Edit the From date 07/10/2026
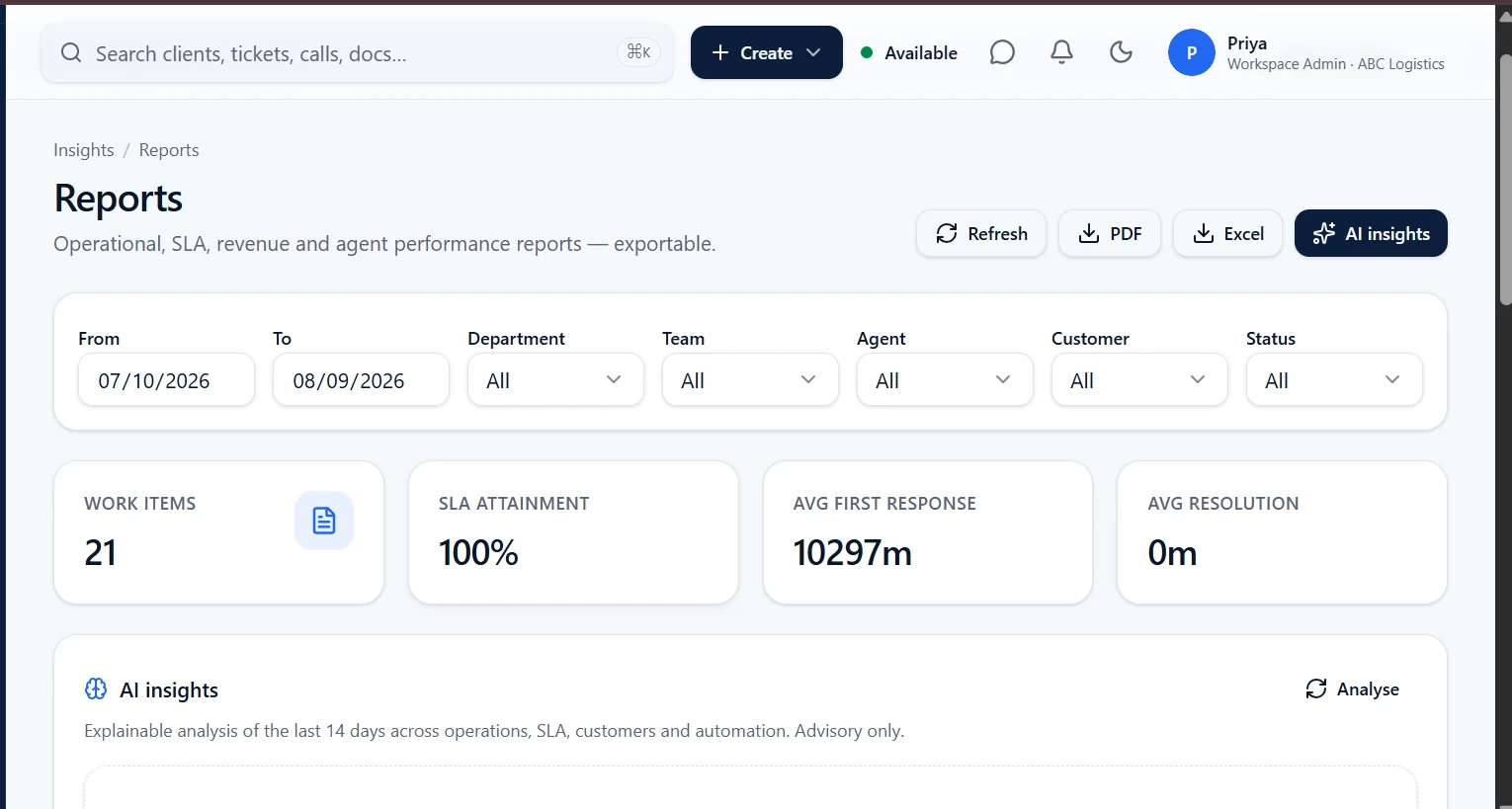Image resolution: width=1512 pixels, height=809 pixels. [166, 380]
